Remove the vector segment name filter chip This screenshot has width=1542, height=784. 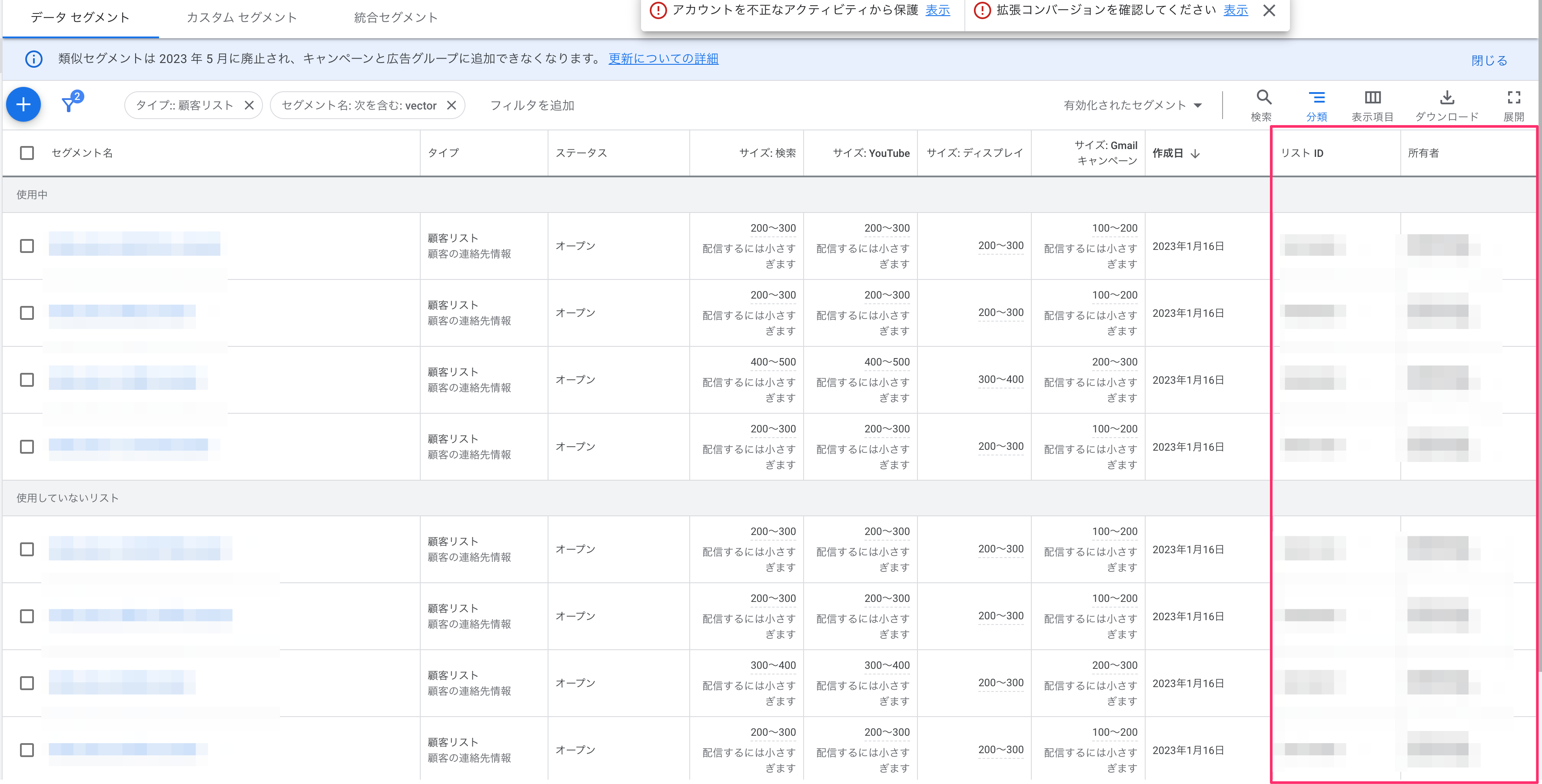pyautogui.click(x=452, y=105)
